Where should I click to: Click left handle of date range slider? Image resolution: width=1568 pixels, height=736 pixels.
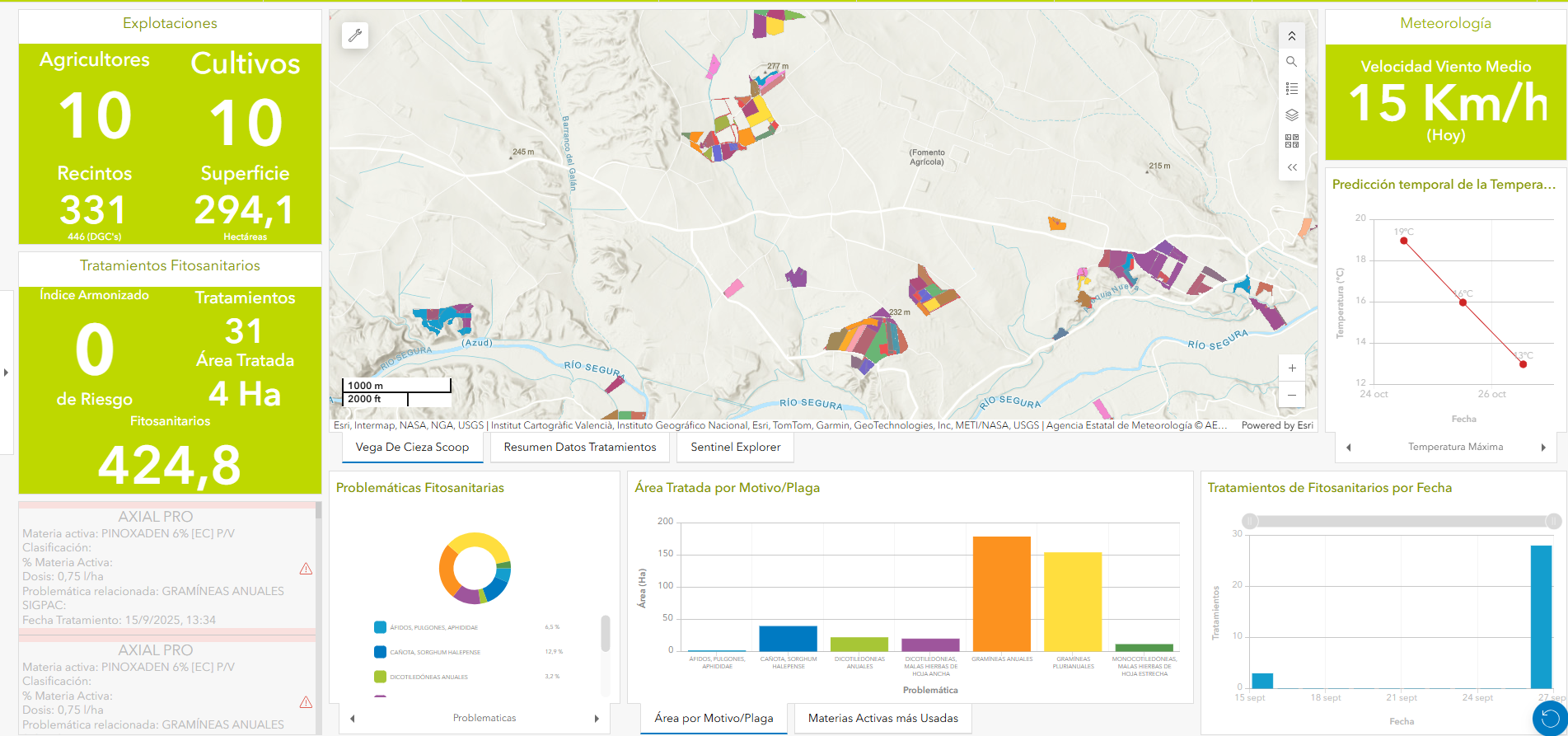tap(1250, 521)
